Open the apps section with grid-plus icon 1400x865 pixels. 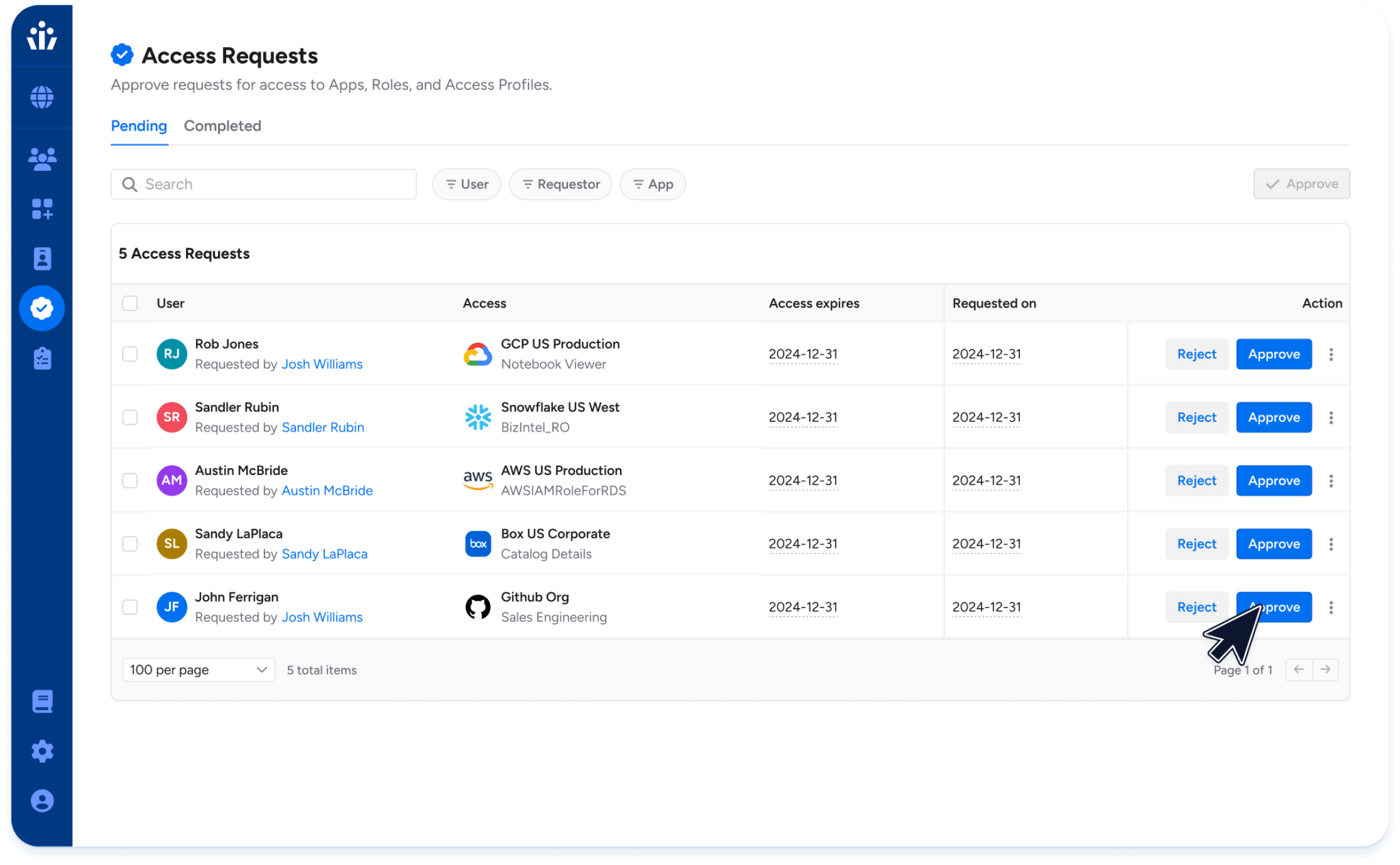[42, 210]
